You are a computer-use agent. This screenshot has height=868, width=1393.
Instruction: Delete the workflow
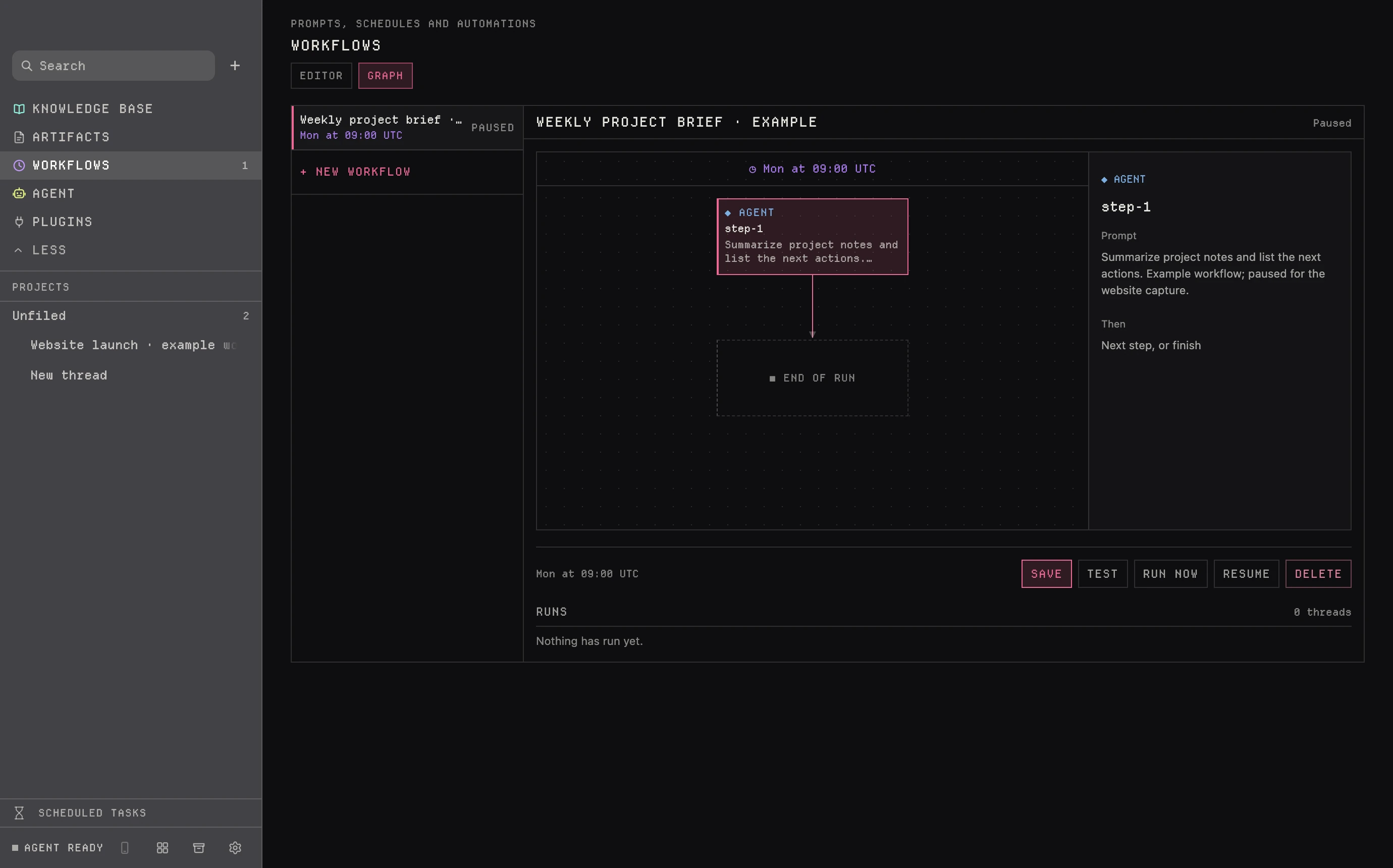(x=1318, y=573)
